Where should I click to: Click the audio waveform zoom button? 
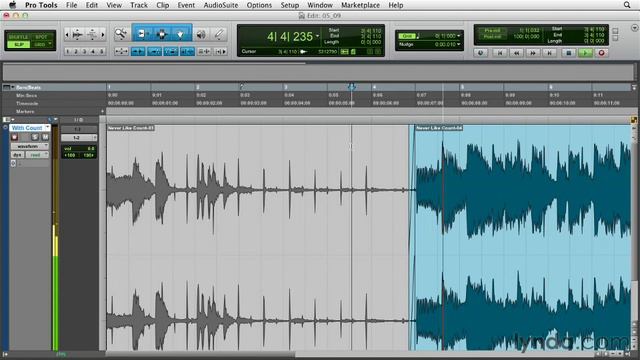(78, 35)
